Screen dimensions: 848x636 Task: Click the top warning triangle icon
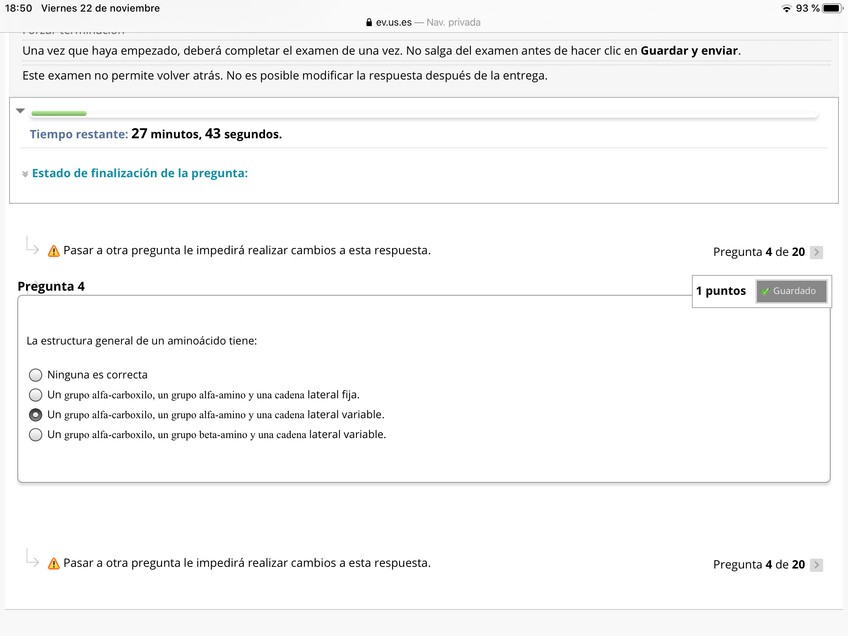pos(54,251)
